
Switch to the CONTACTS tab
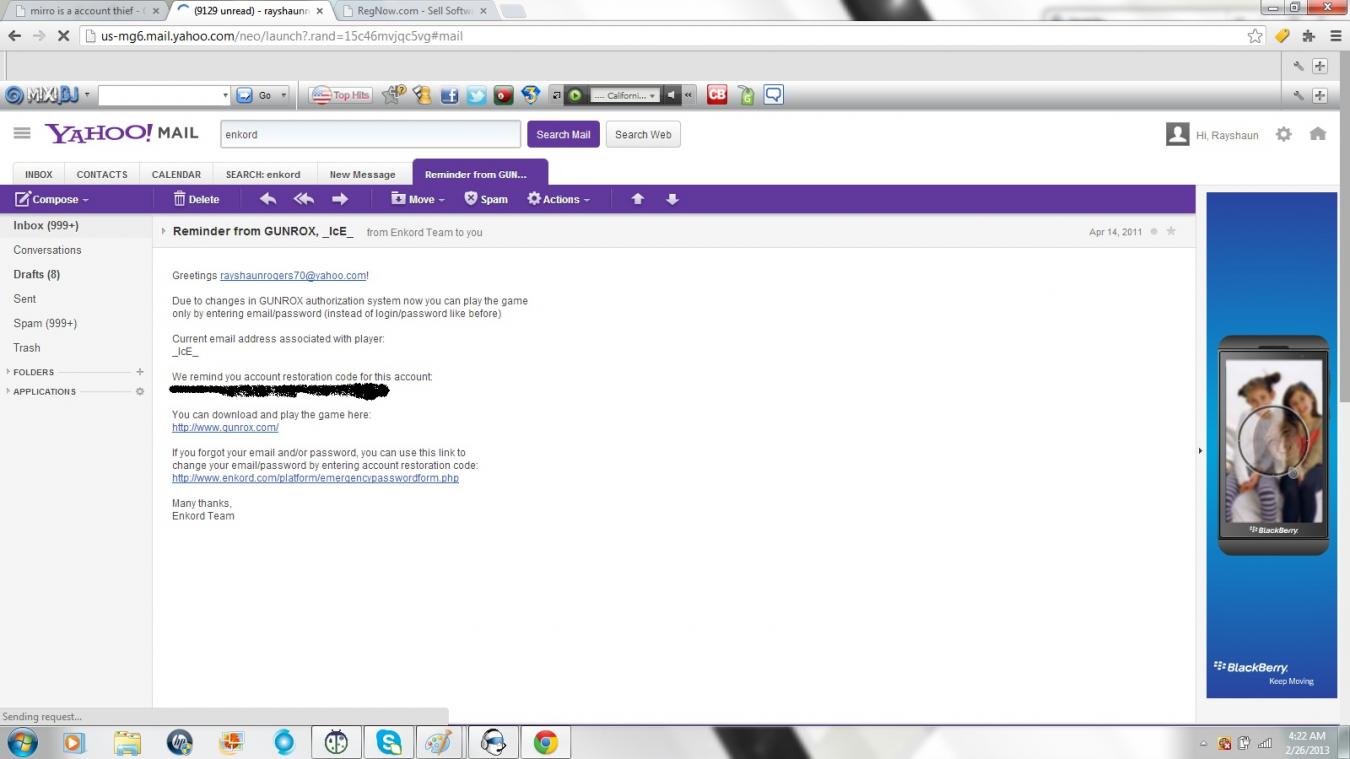102,174
